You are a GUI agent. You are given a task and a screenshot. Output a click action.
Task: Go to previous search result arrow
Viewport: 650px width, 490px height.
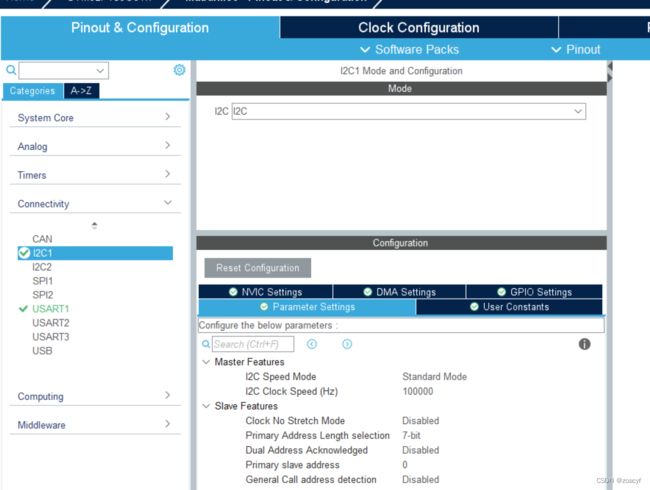pyautogui.click(x=312, y=344)
